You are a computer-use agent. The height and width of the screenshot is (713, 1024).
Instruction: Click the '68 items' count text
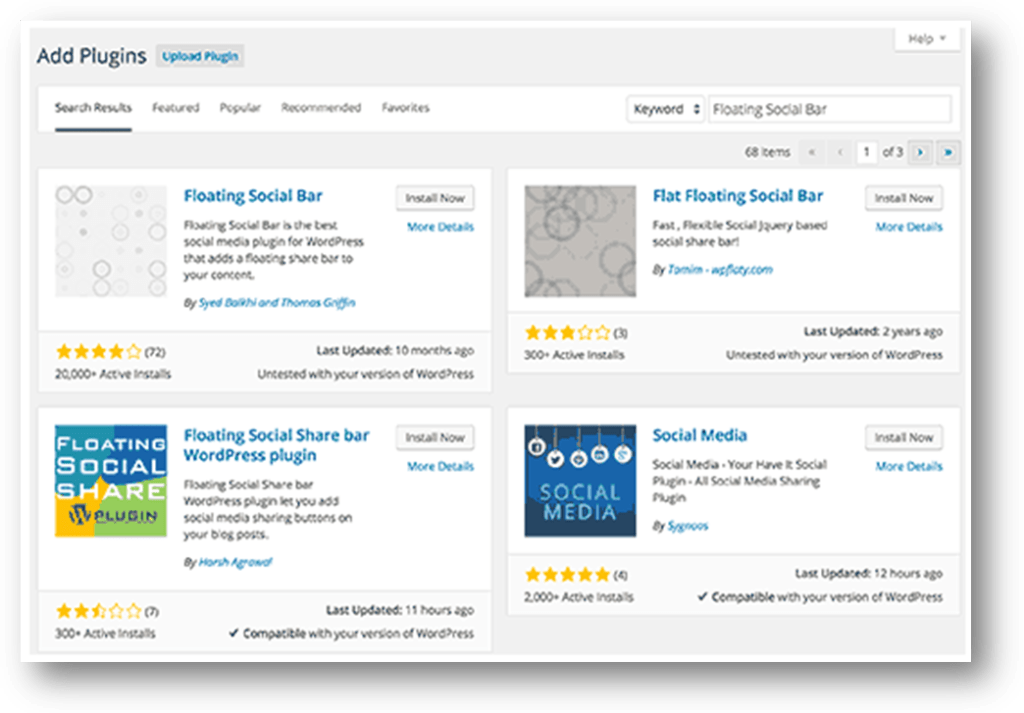tap(767, 152)
